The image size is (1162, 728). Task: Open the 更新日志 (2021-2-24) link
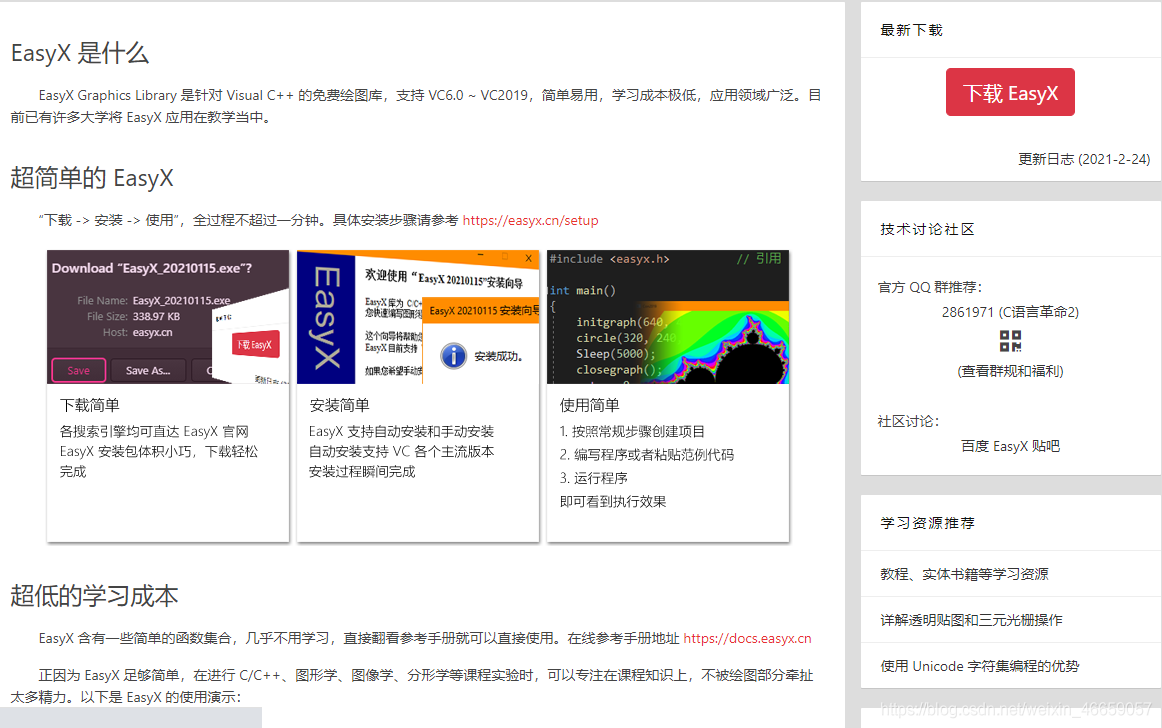[1083, 159]
